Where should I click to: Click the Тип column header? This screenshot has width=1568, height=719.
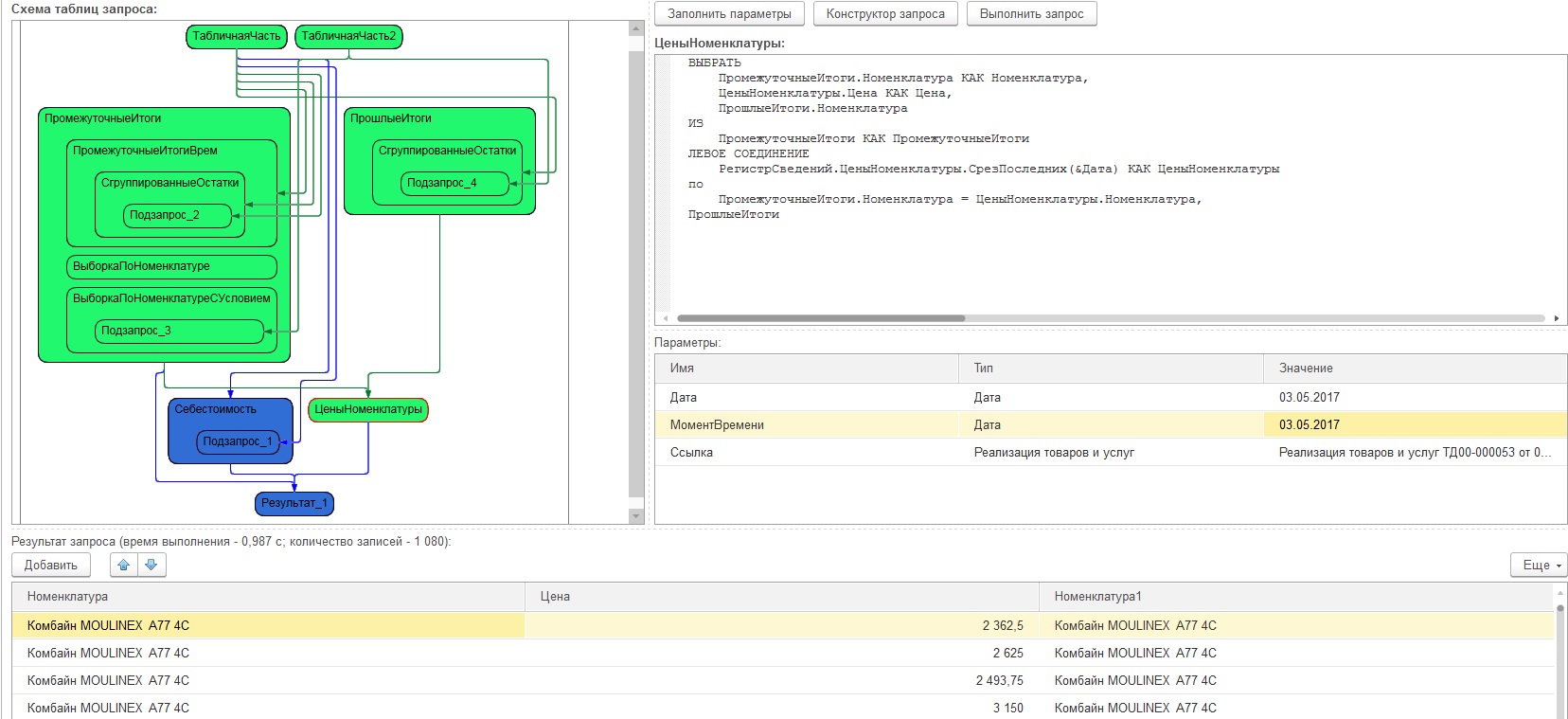pyautogui.click(x=1112, y=368)
